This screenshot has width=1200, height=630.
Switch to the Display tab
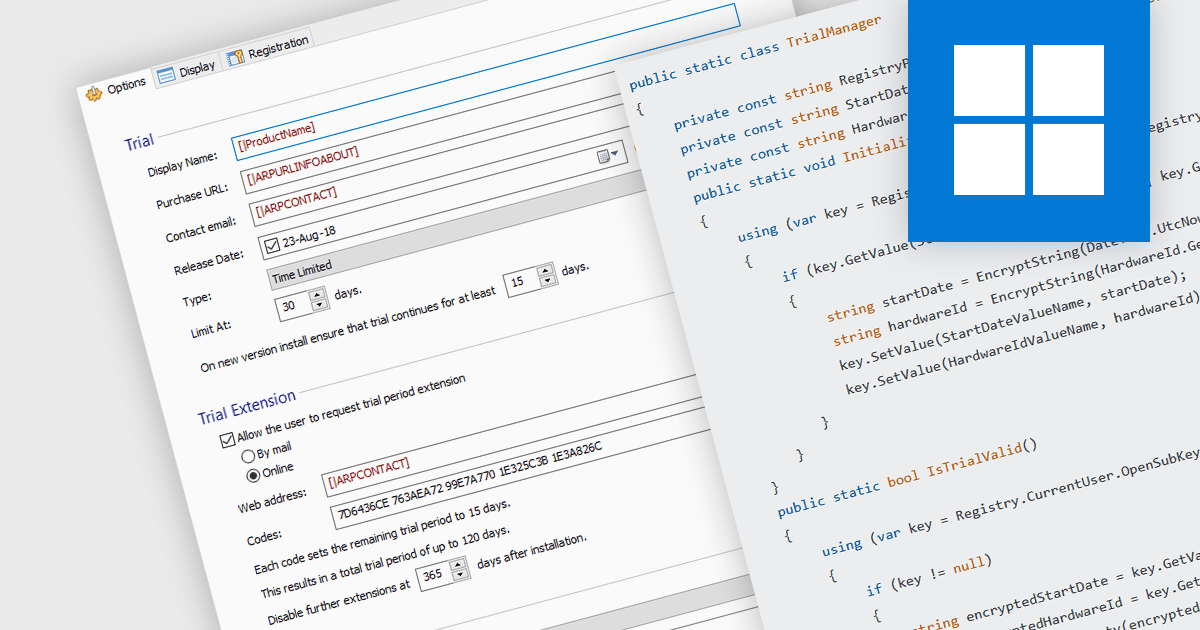(196, 68)
